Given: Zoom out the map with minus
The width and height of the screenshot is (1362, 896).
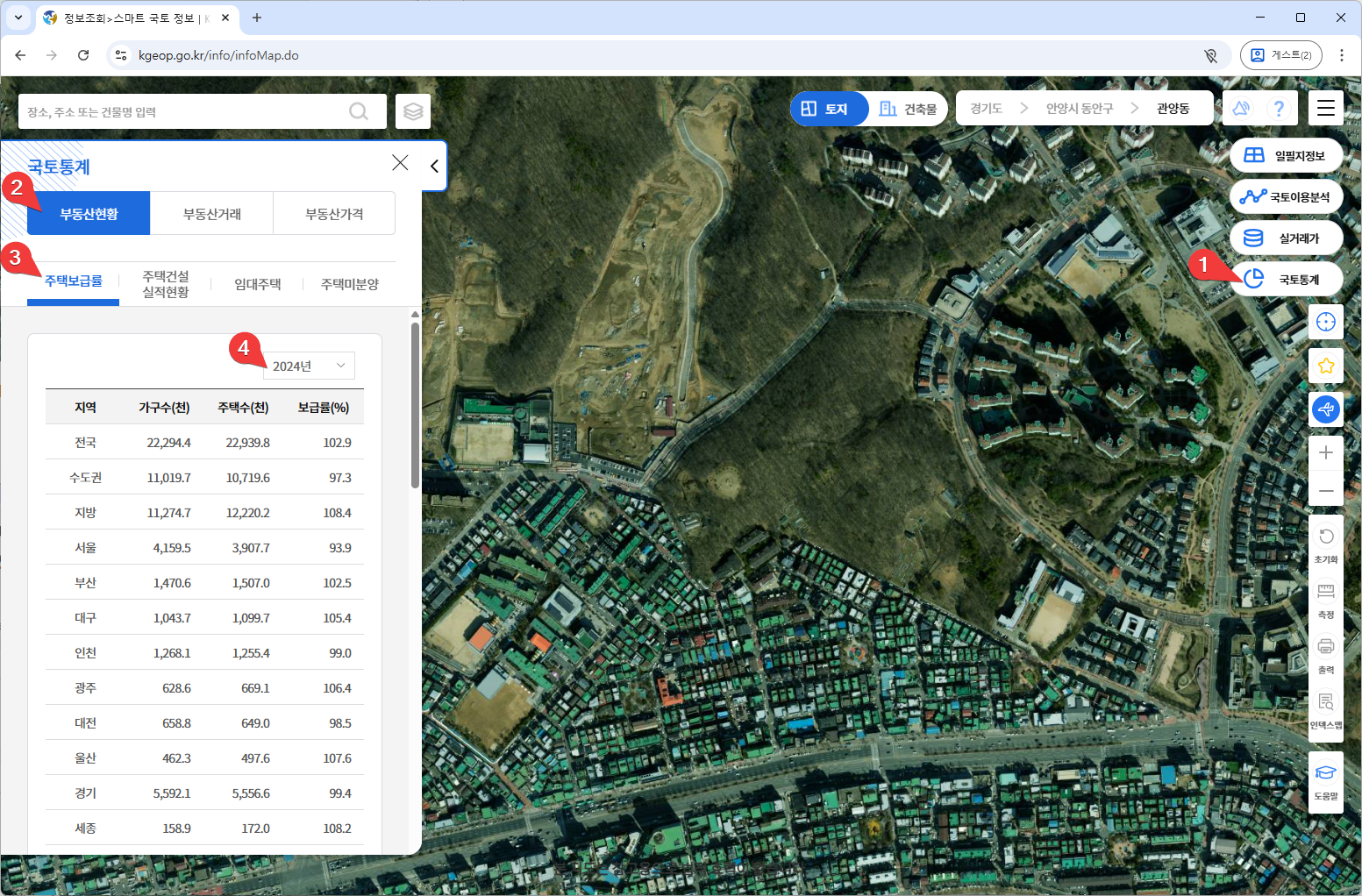Looking at the screenshot, I should [1325, 491].
